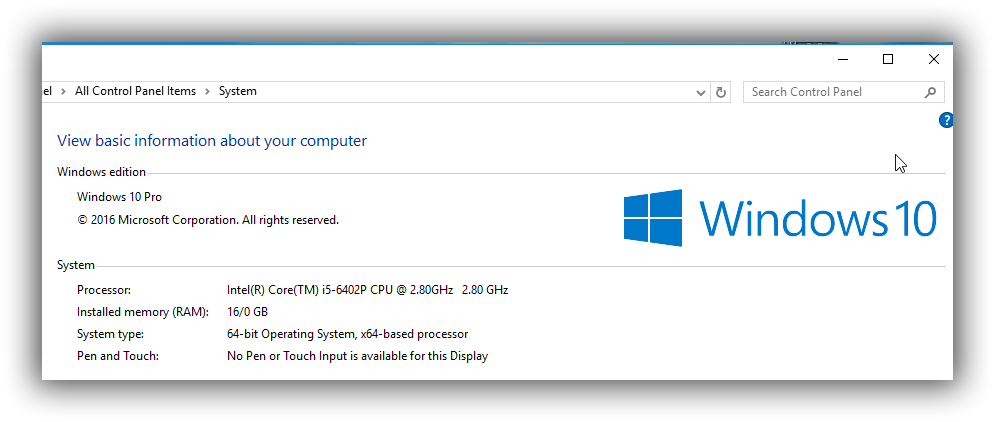Refresh the System page via address bar

pyautogui.click(x=720, y=93)
